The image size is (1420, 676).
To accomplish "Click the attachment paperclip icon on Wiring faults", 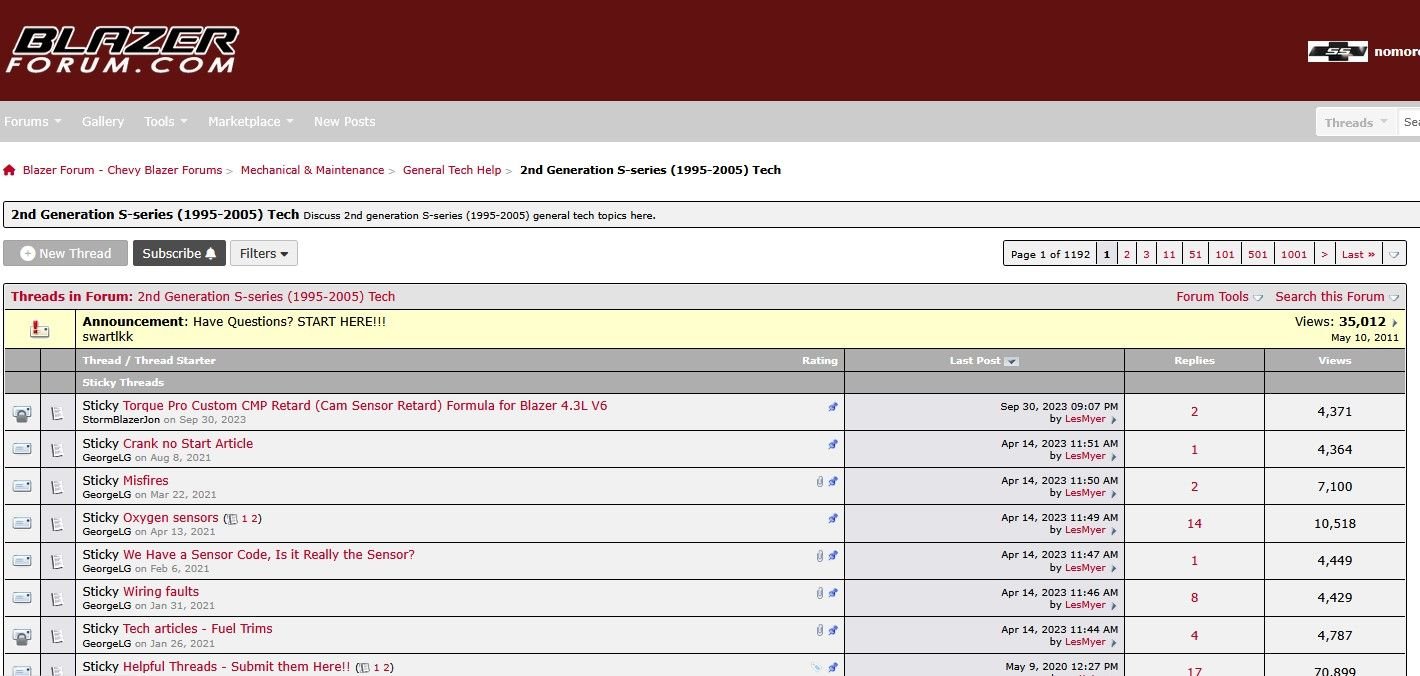I will [819, 593].
